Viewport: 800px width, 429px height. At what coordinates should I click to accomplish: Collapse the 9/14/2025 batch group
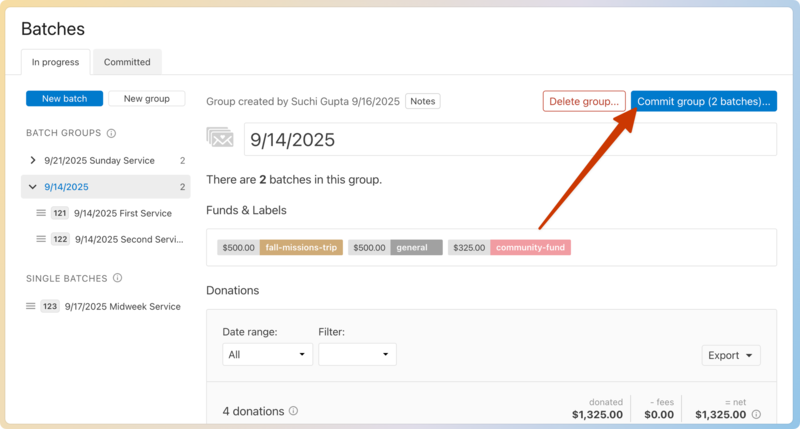(33, 187)
